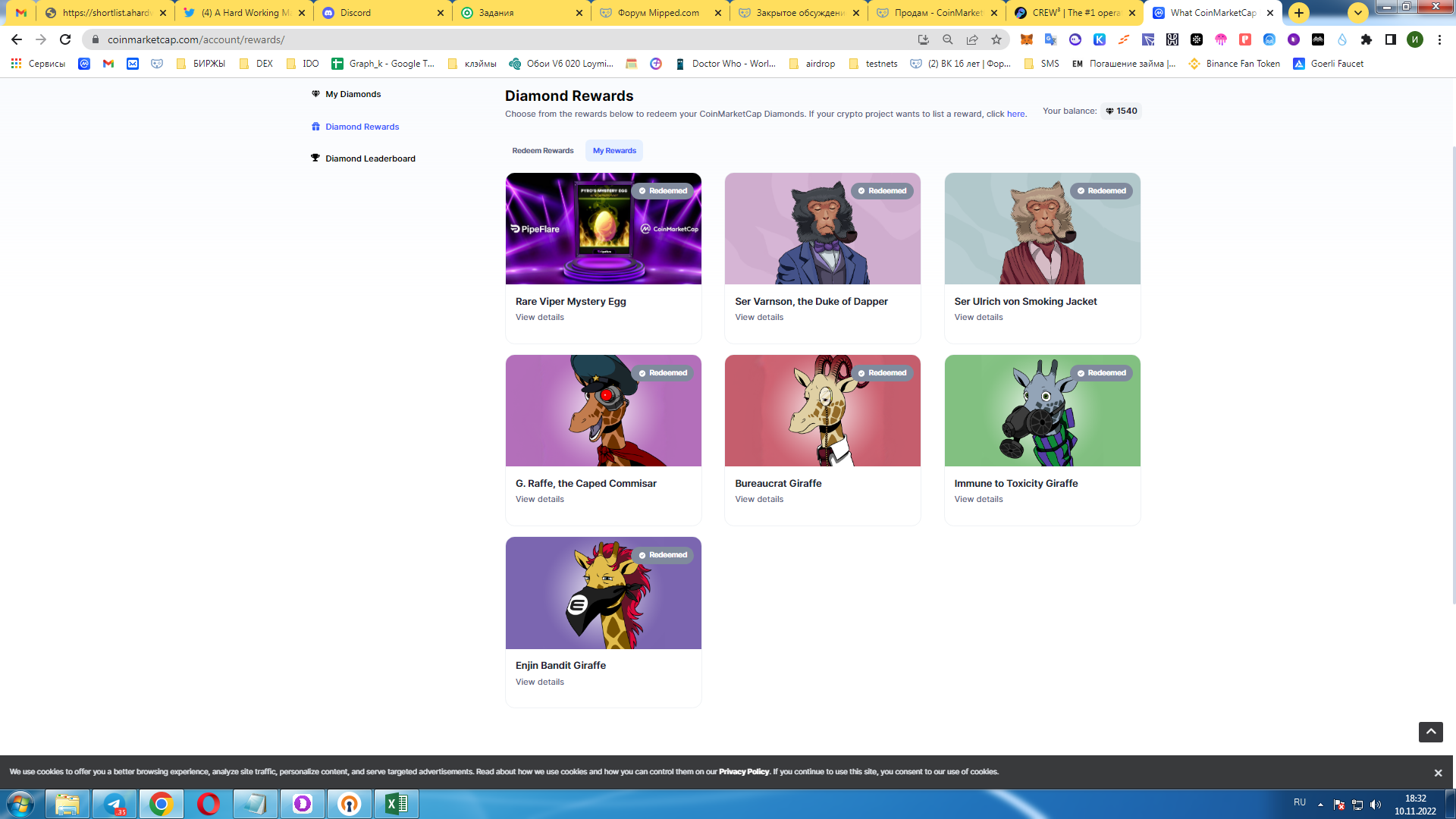Open the Bureaucrat Giraffe thumbnail
This screenshot has width=1456, height=819.
click(x=823, y=411)
